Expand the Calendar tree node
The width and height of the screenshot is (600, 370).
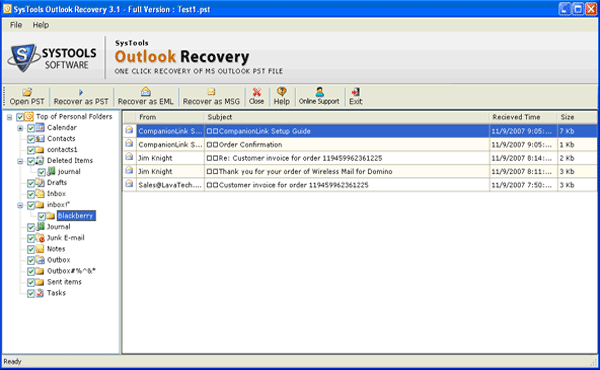20,128
